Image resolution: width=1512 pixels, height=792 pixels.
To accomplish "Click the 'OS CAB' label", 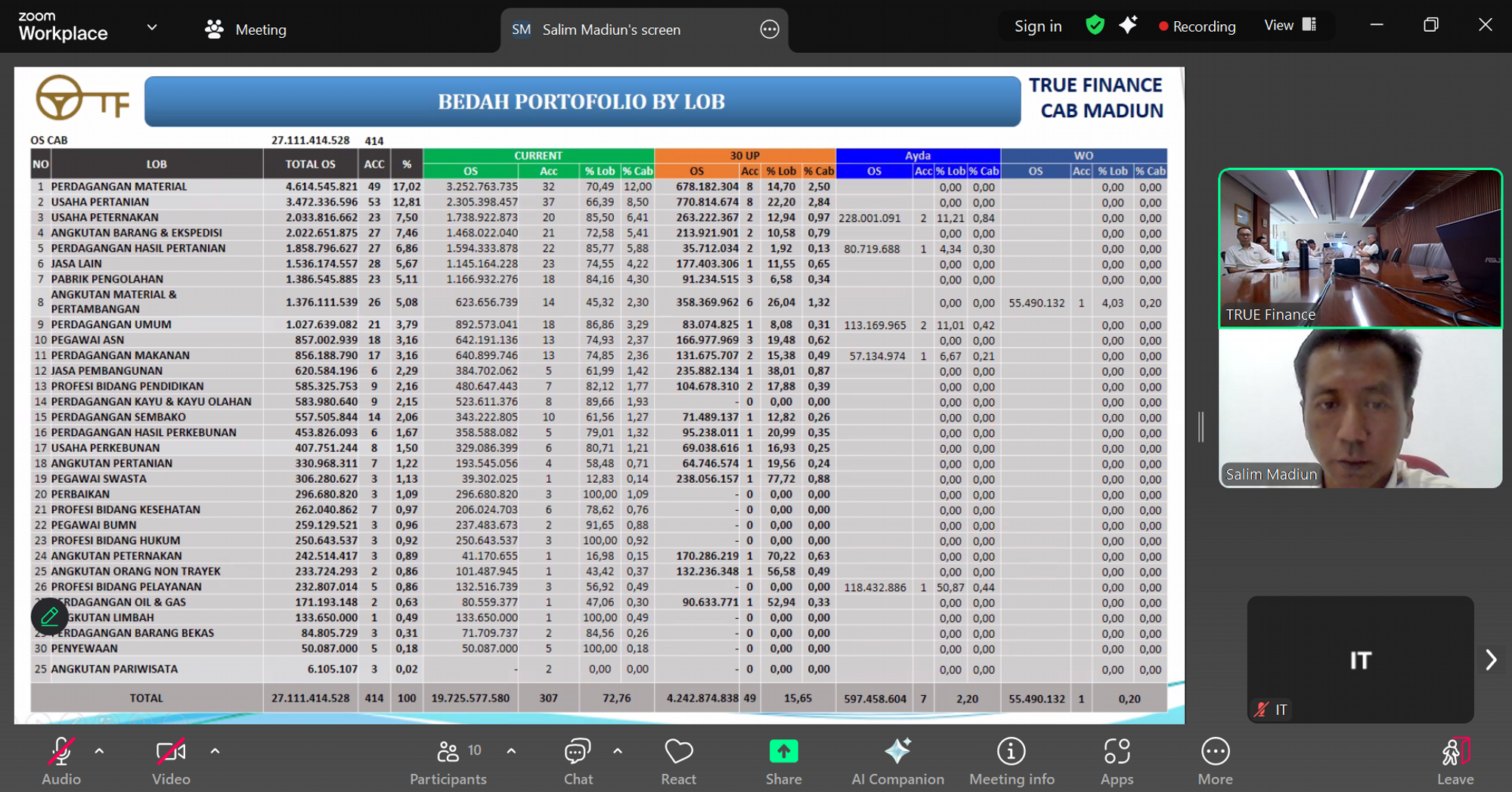I will tap(49, 141).
